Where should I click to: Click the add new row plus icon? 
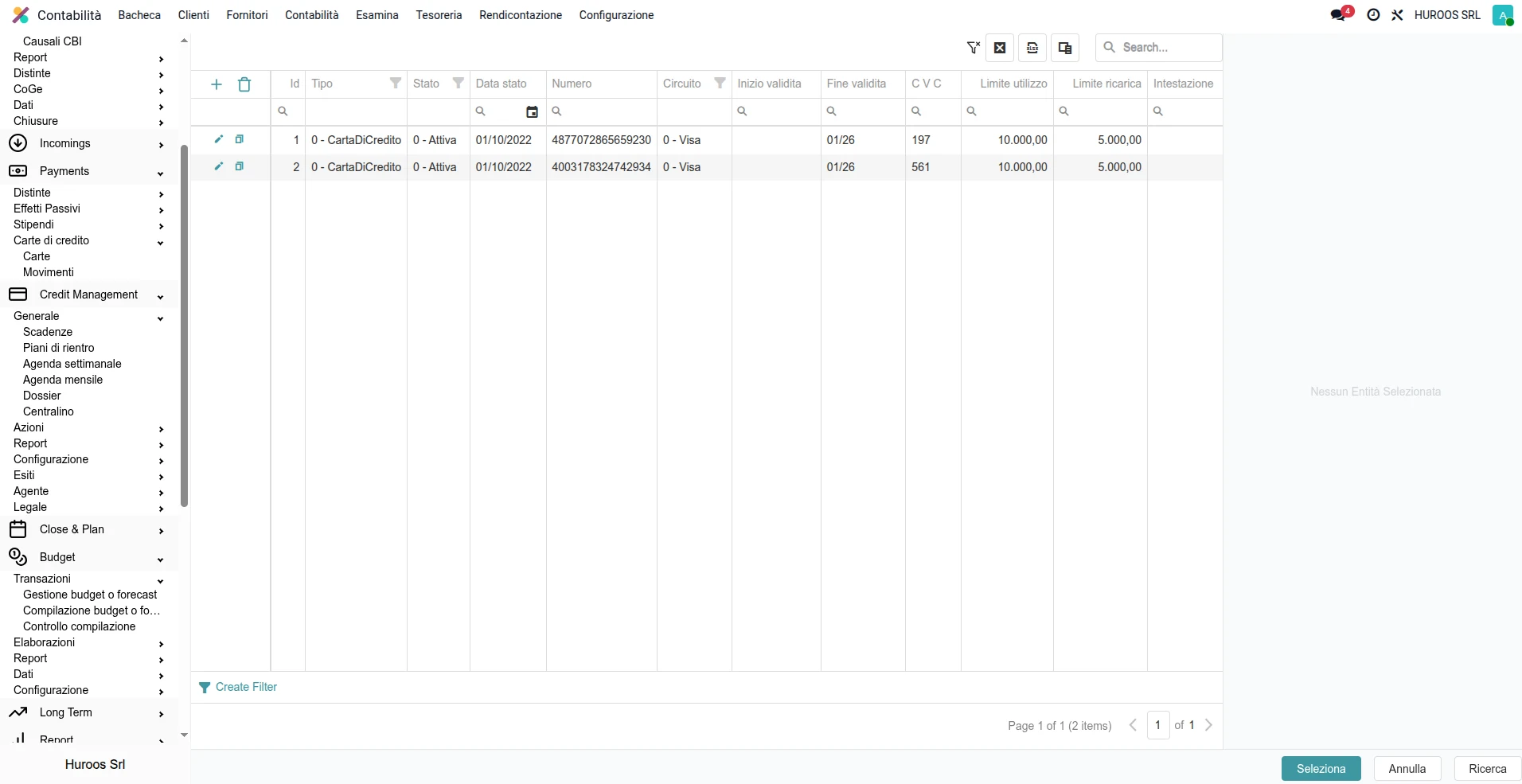point(216,84)
